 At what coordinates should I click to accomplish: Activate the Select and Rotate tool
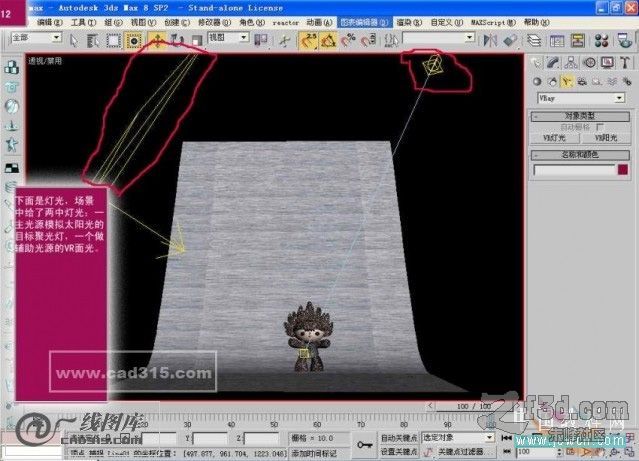(x=177, y=40)
